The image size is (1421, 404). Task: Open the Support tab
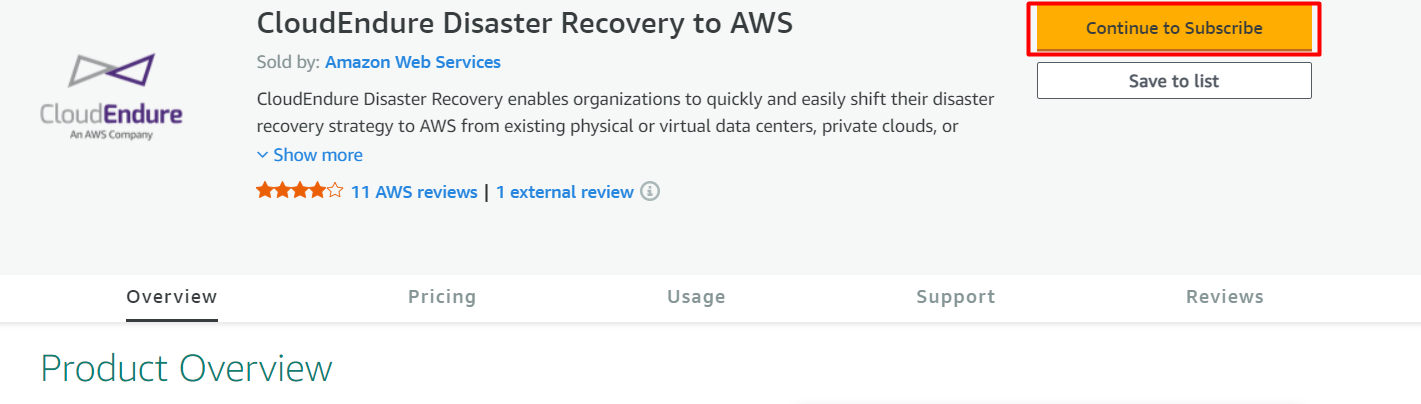(x=956, y=297)
